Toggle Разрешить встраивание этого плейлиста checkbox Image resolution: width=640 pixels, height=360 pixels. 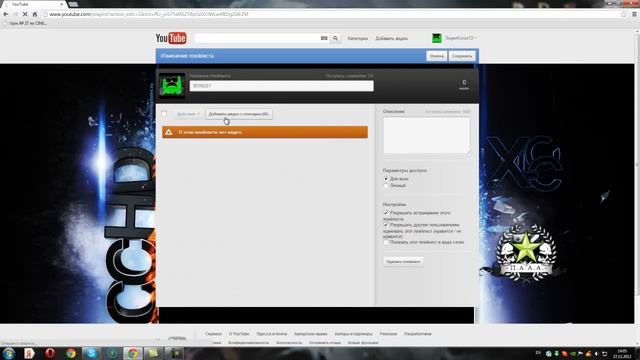click(x=386, y=213)
